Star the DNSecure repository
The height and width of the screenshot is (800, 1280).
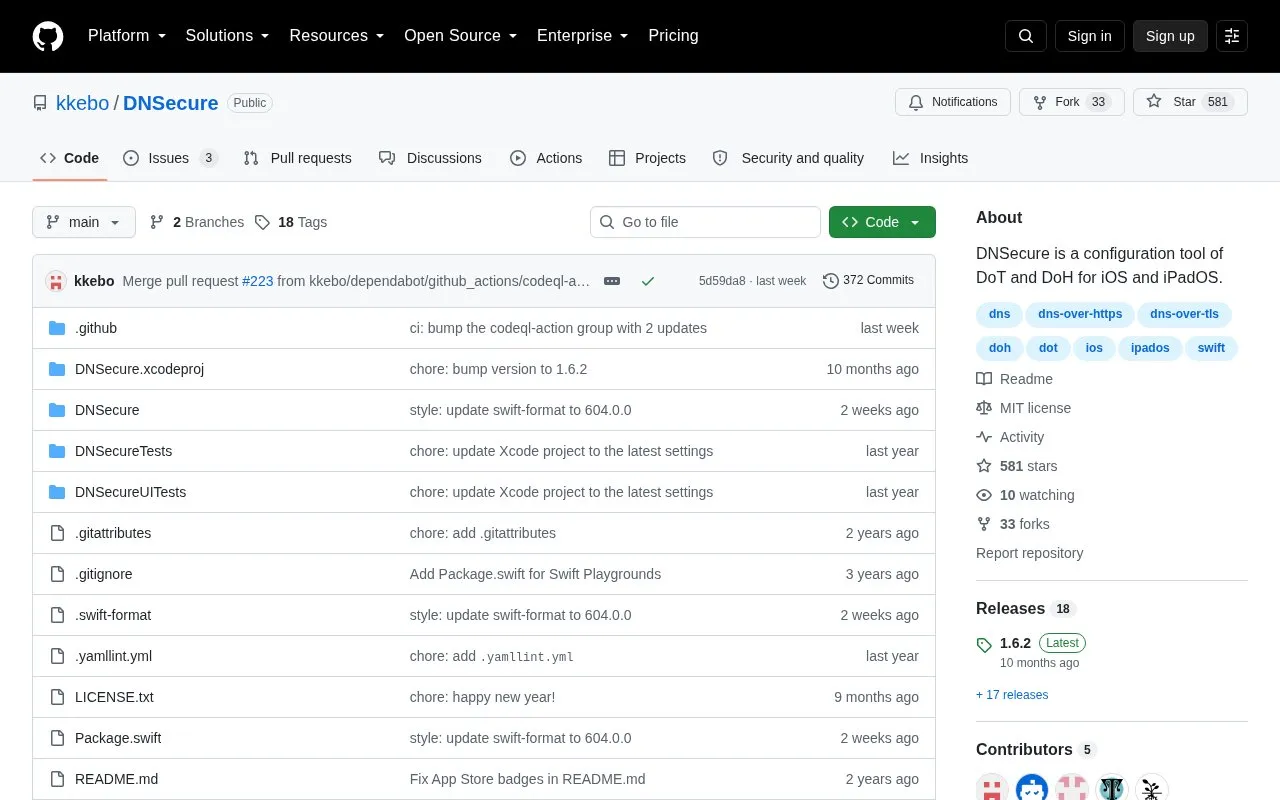(1190, 102)
